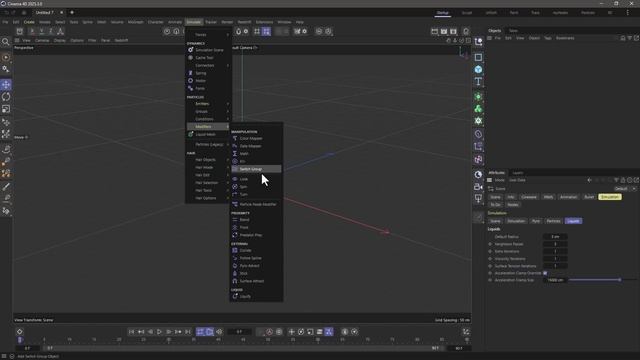The height and width of the screenshot is (360, 640).
Task: Click the search magnifier icon at top left
Action: [x=6, y=42]
